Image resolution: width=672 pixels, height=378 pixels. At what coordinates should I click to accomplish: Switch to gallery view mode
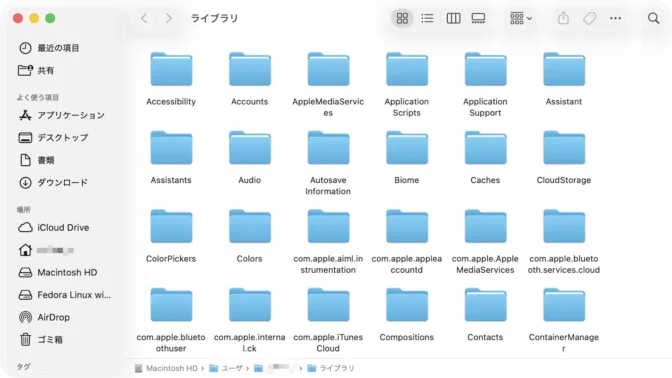478,18
